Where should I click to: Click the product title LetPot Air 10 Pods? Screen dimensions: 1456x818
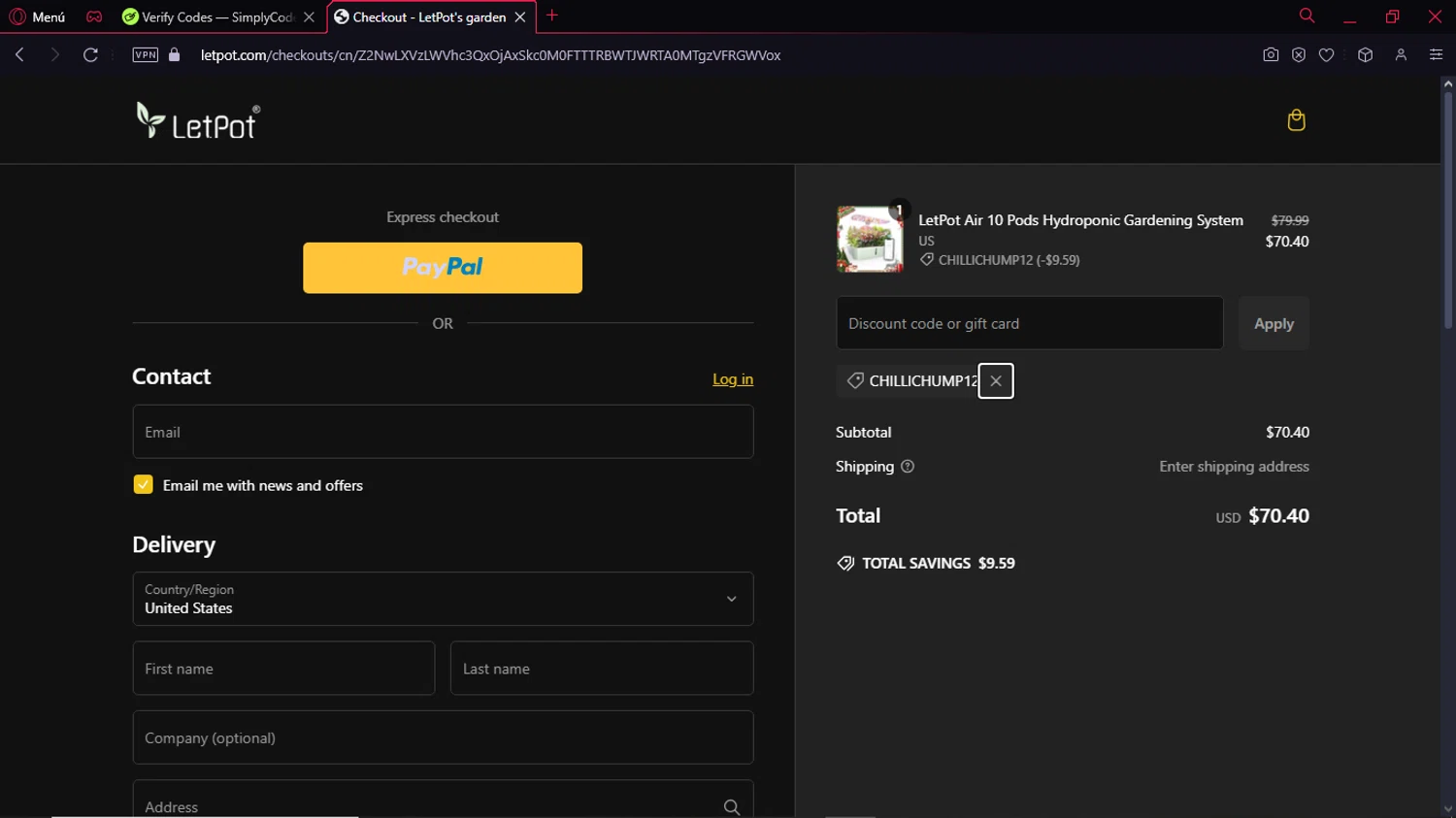1080,220
